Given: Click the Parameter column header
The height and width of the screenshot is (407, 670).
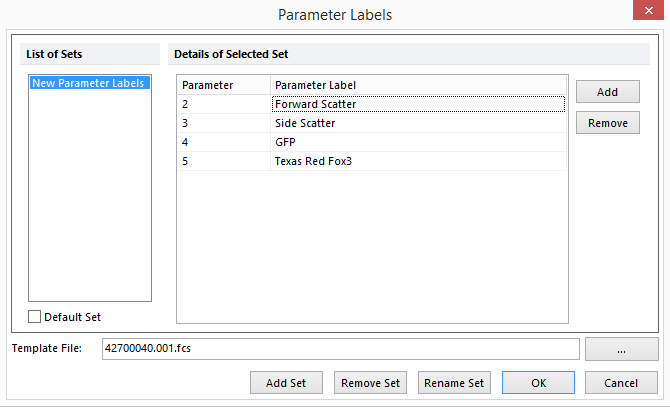Looking at the screenshot, I should click(223, 85).
